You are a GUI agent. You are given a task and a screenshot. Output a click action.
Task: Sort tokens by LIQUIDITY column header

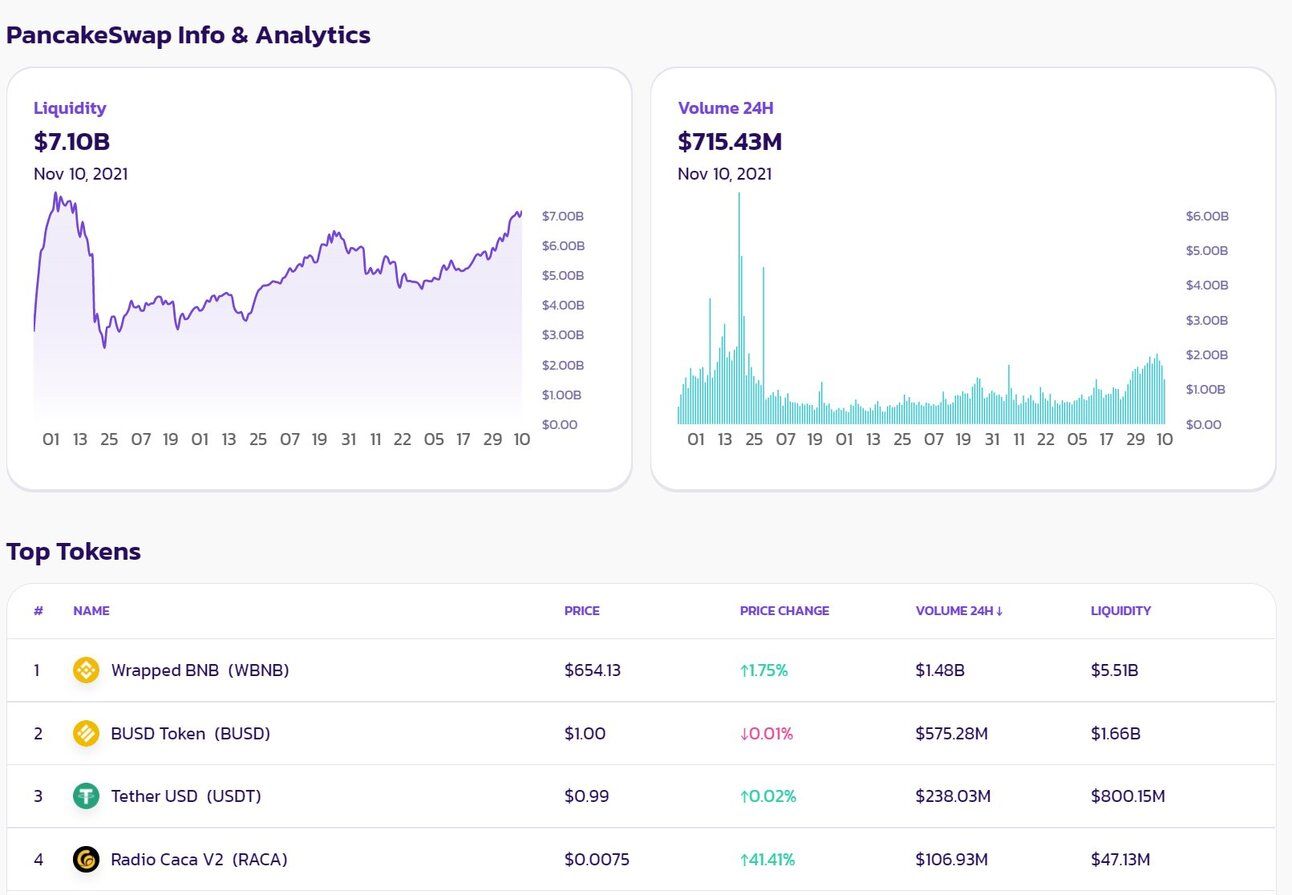pos(1121,611)
